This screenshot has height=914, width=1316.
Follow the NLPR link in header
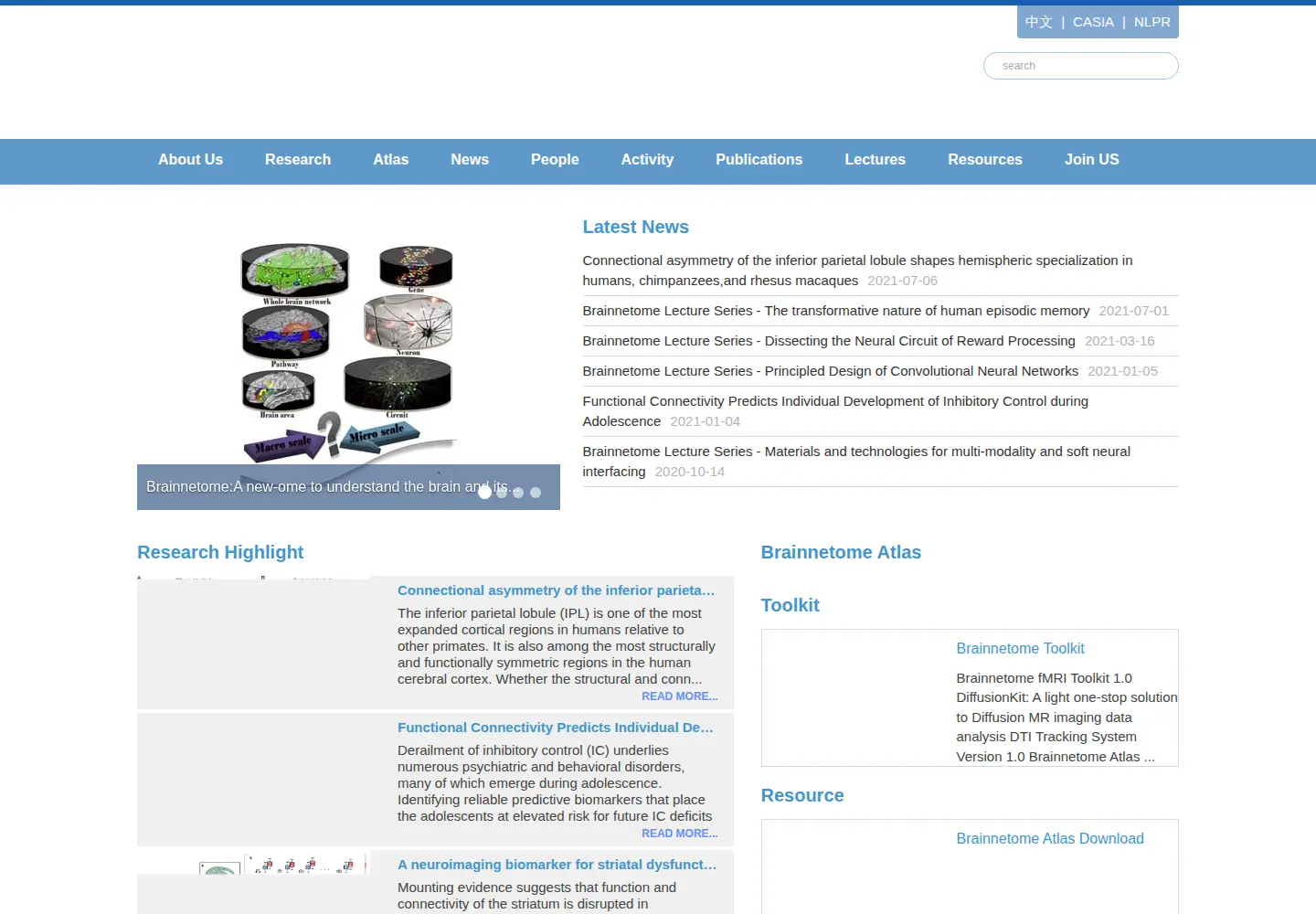(1151, 22)
